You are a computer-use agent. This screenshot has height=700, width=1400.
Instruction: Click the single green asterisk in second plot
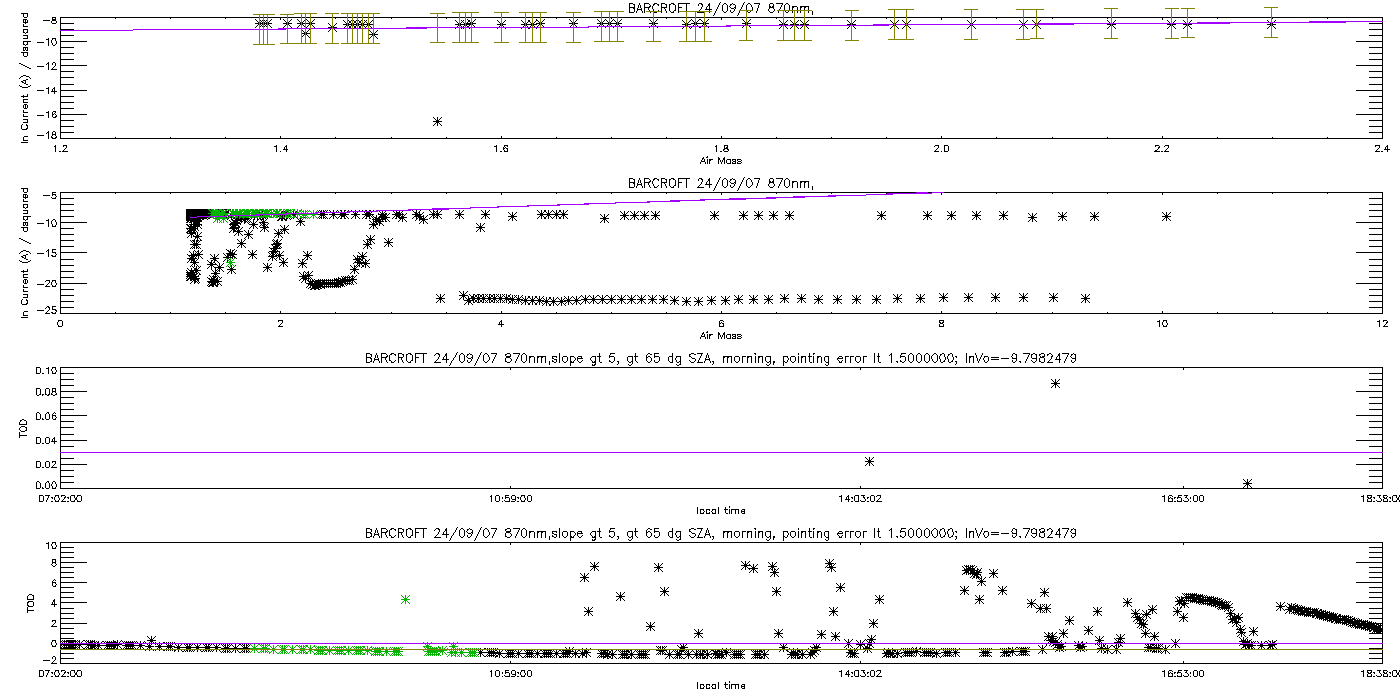coord(231,262)
